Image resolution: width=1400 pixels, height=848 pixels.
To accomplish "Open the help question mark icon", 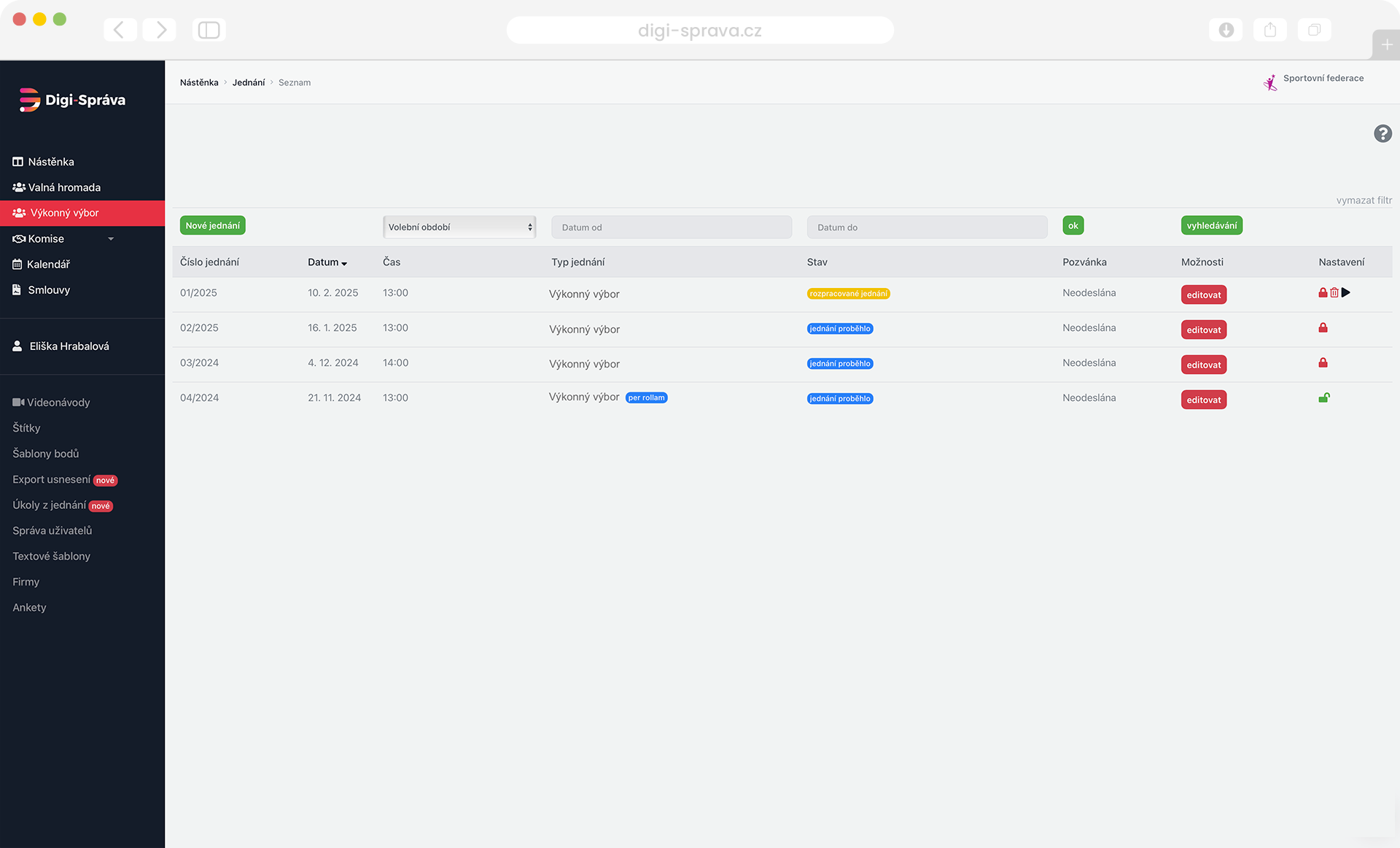I will 1382,133.
